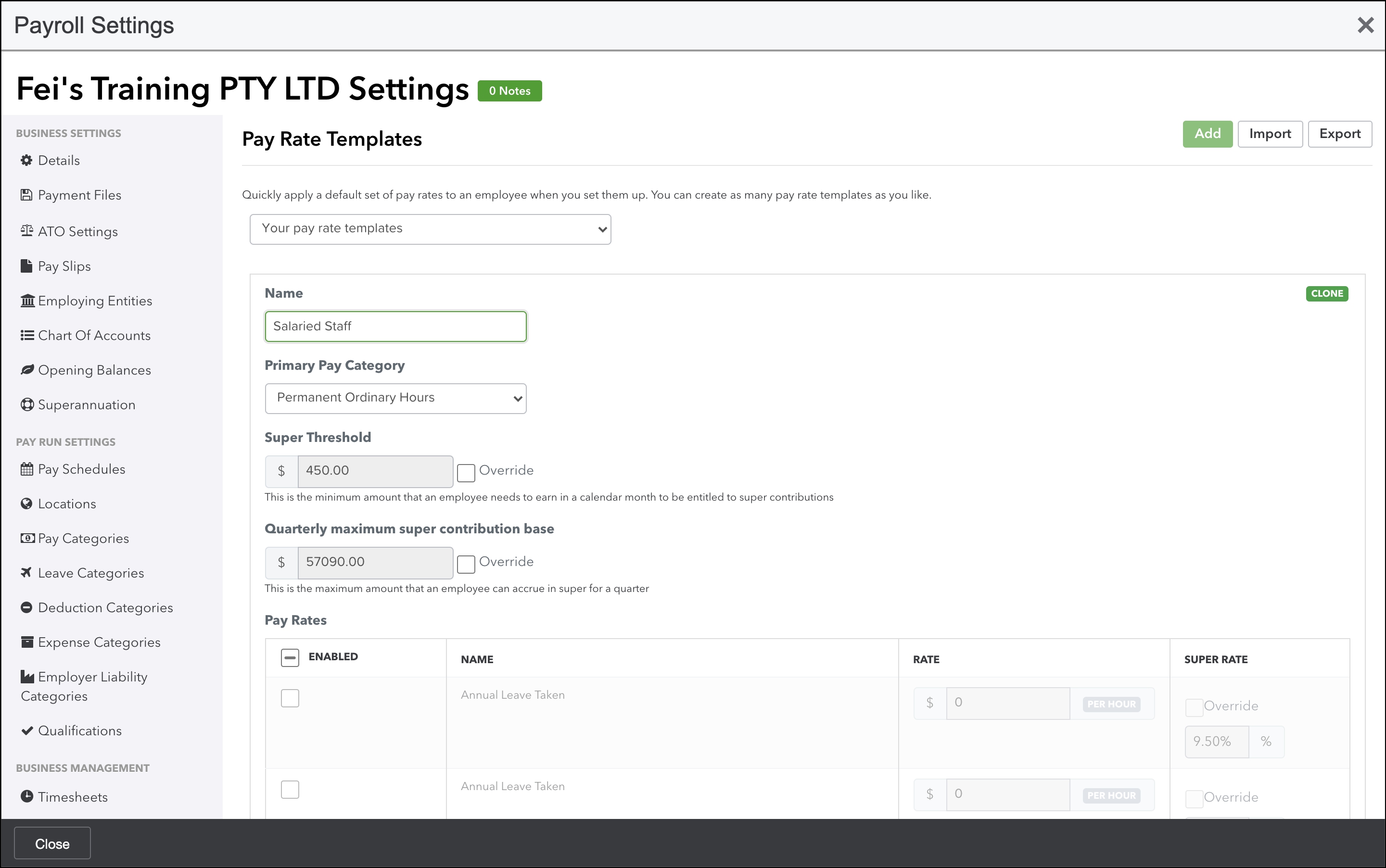Open 'Your pay rate templates' dropdown

[430, 229]
